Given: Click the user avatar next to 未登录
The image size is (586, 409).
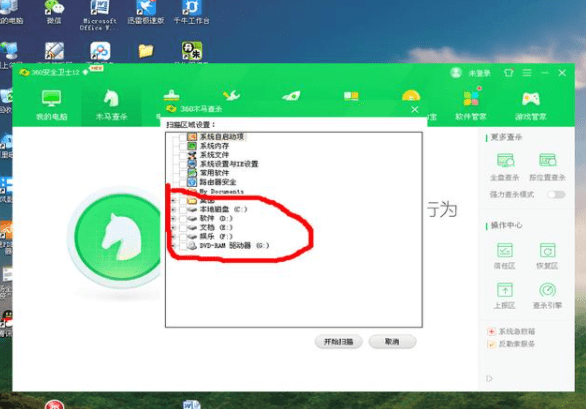Looking at the screenshot, I should [x=456, y=73].
